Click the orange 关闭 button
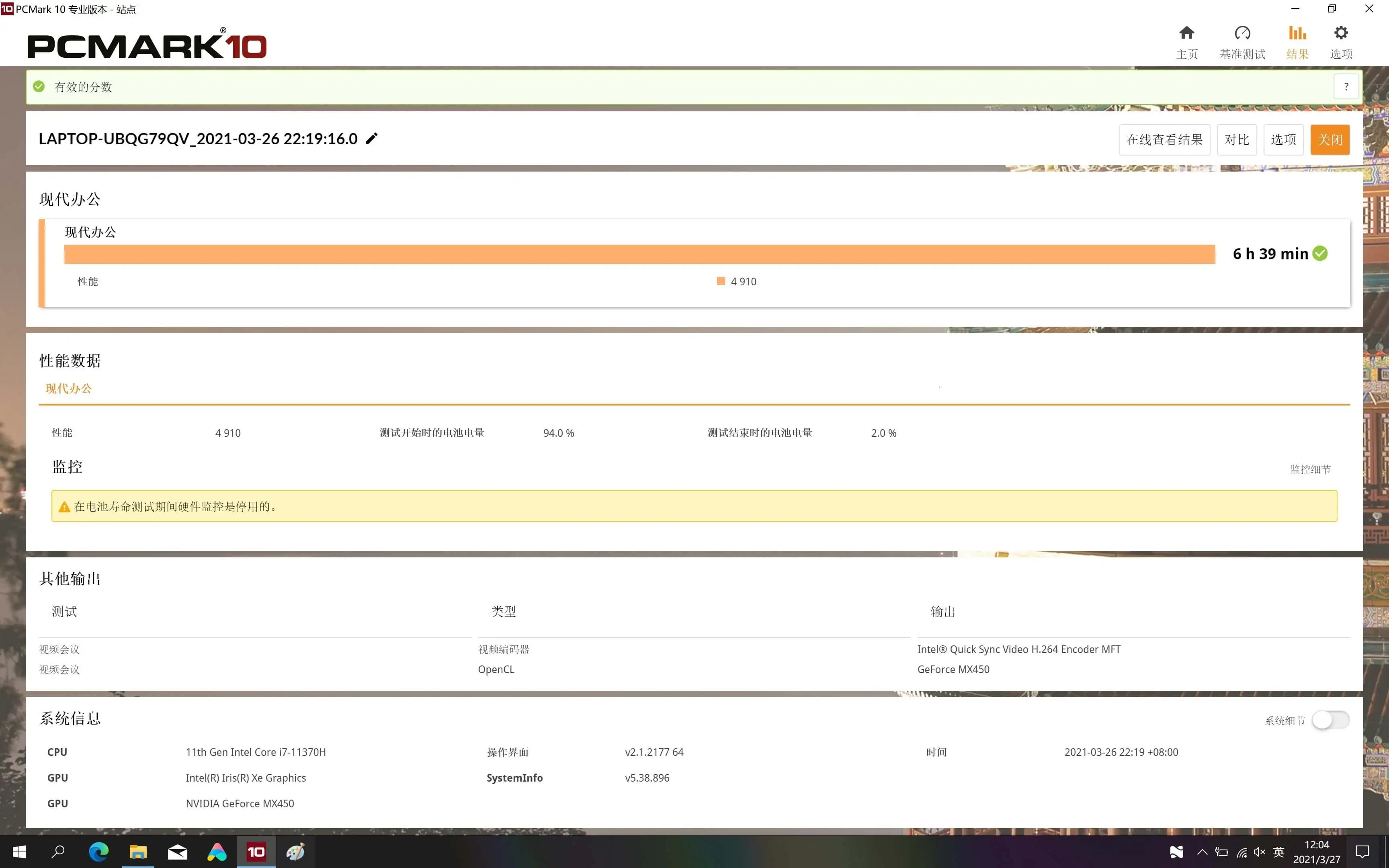This screenshot has height=868, width=1389. (1329, 139)
